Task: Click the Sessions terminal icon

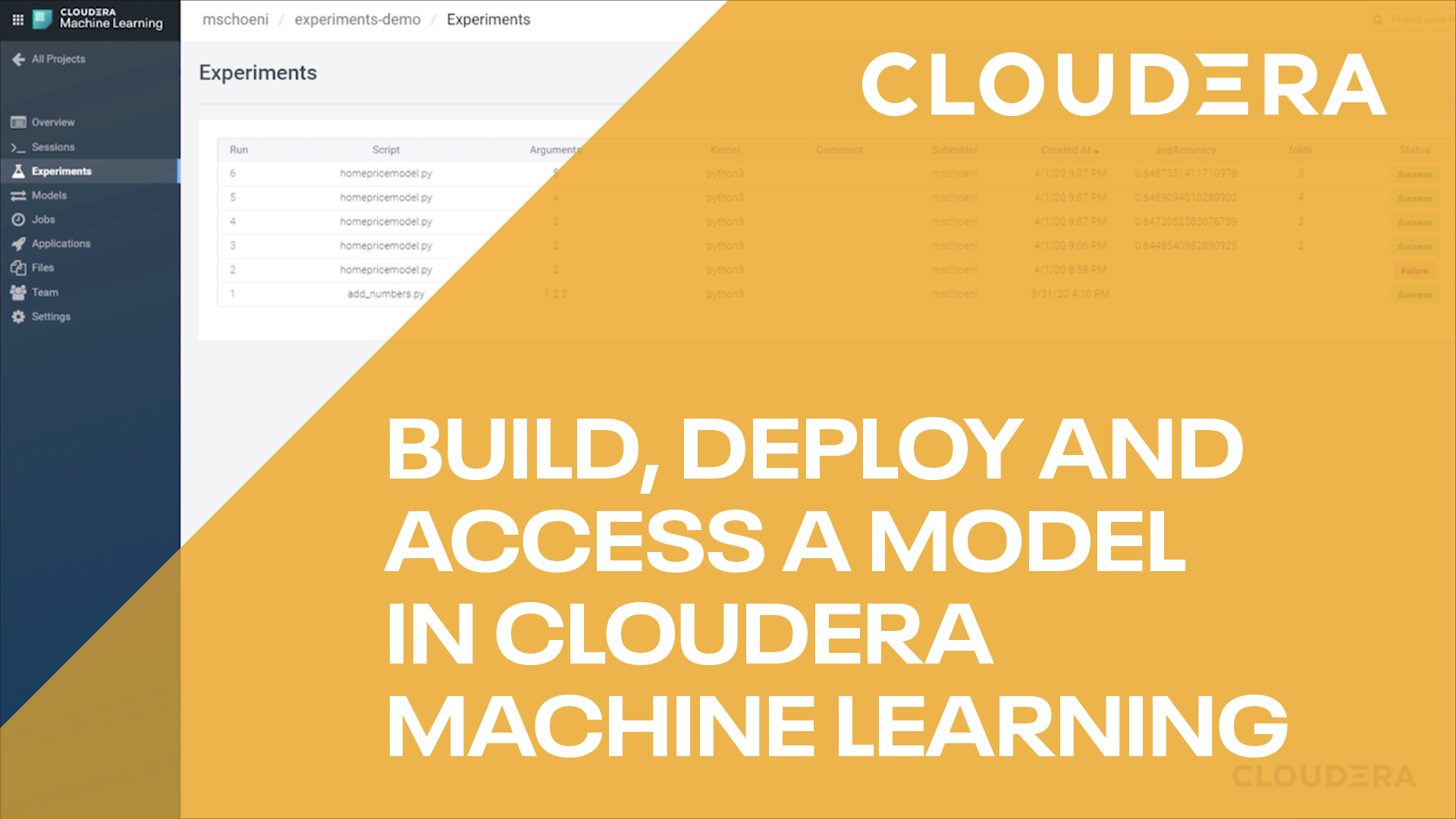Action: [x=18, y=147]
